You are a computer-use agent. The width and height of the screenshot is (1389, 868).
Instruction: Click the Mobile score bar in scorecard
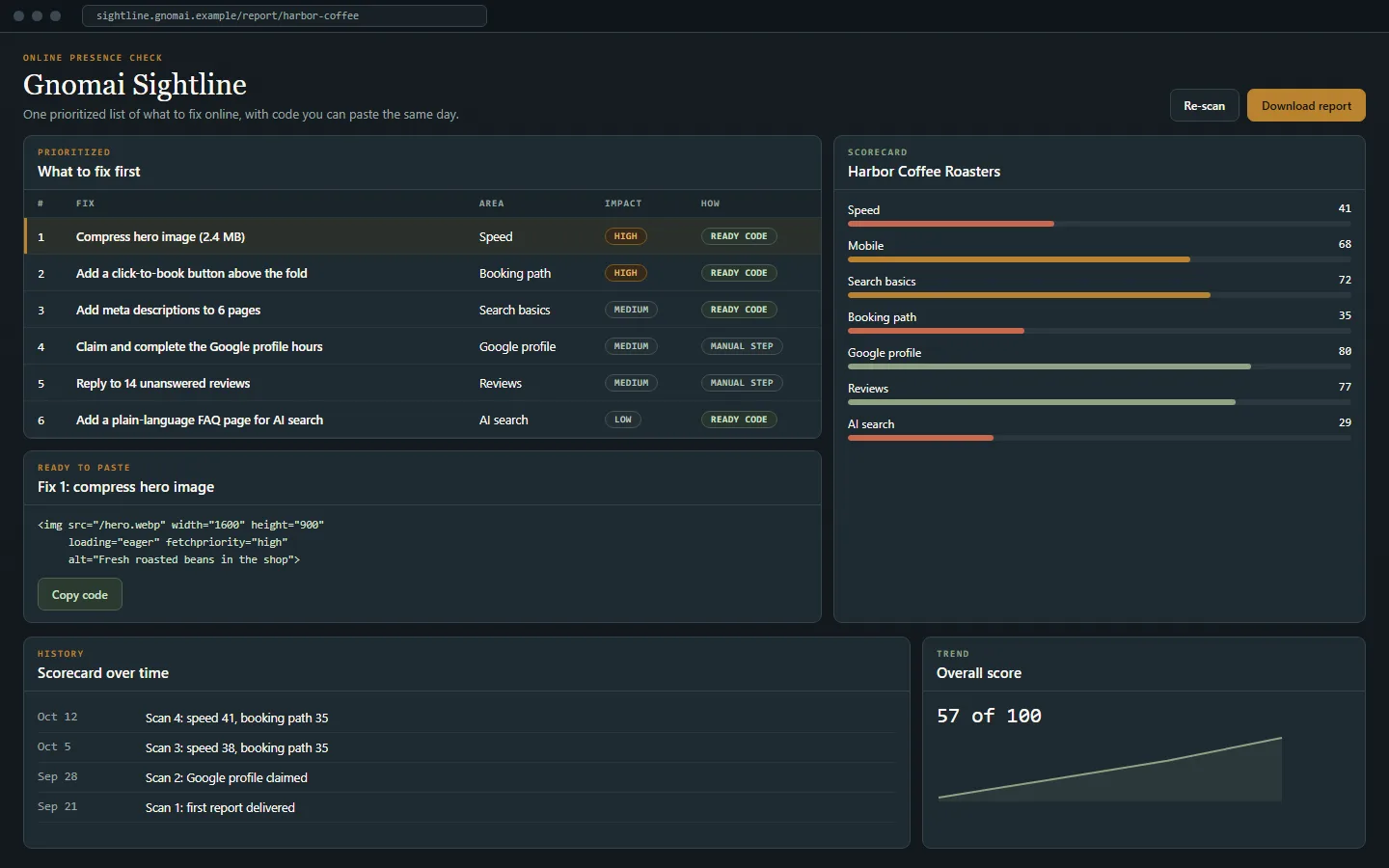point(1100,259)
